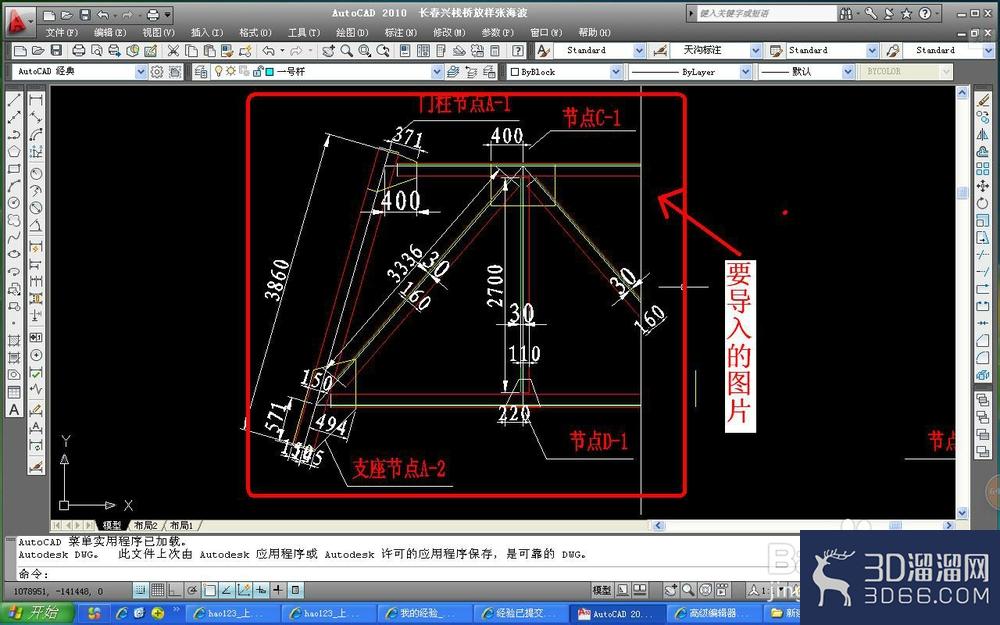Switch to 高级编辑器 taskbar window
The width and height of the screenshot is (1000, 625).
713,614
